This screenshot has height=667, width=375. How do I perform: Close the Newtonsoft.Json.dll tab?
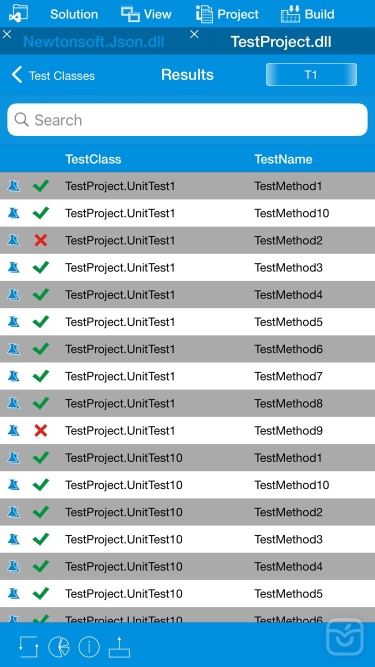[7, 34]
